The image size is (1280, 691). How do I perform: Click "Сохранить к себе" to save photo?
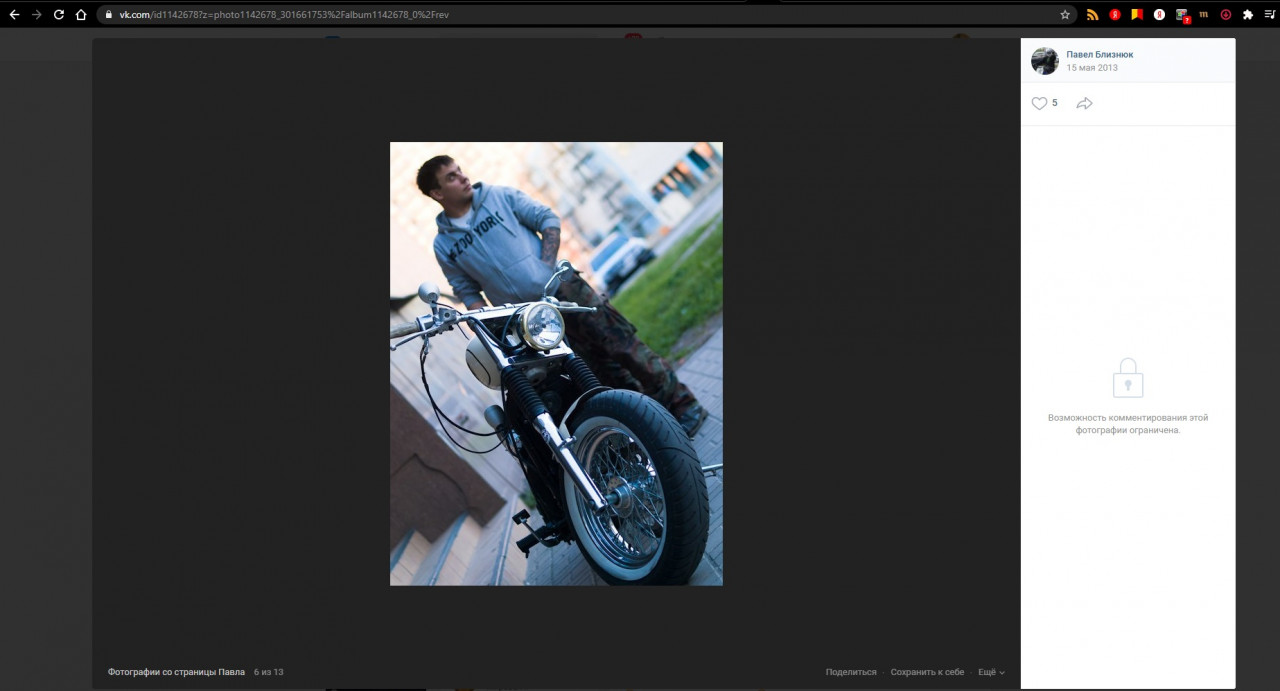tap(927, 672)
